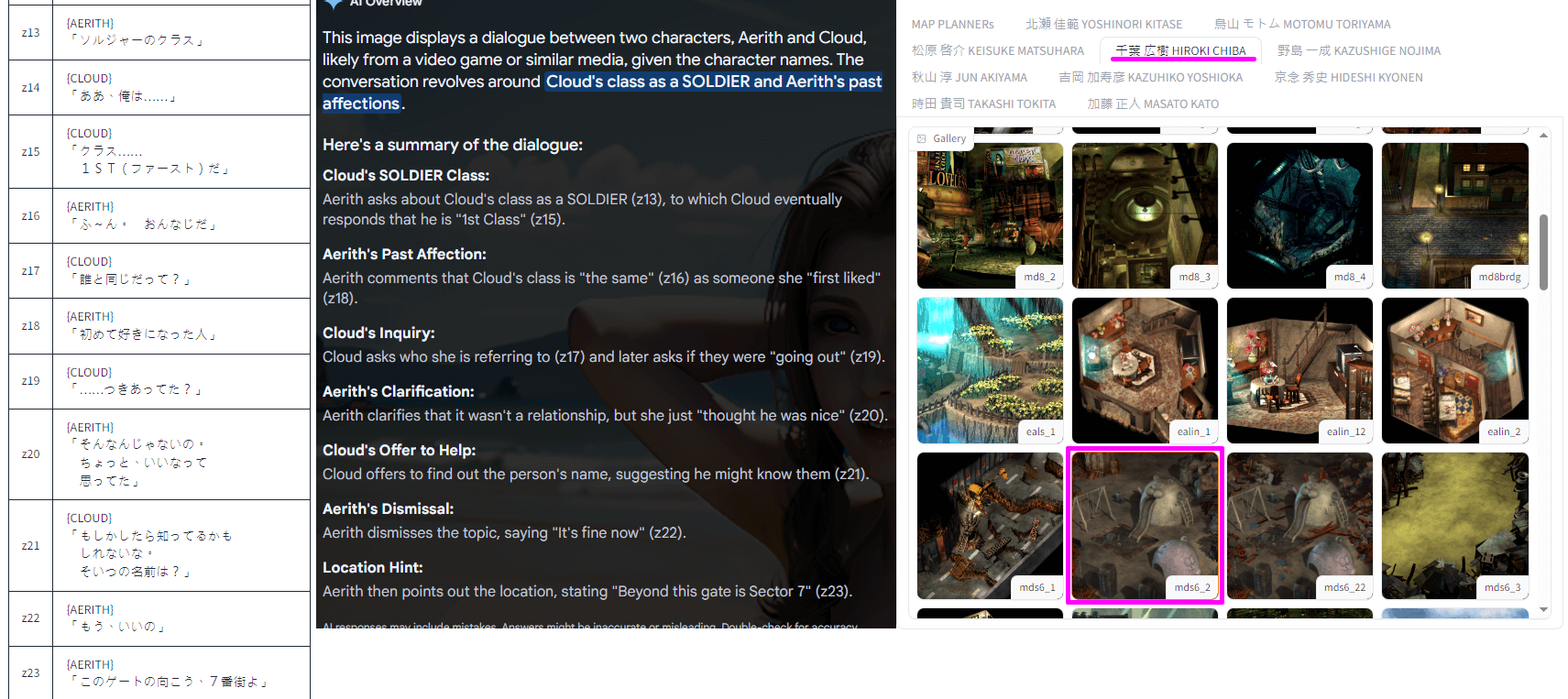Click the z21 row label cell

click(30, 545)
